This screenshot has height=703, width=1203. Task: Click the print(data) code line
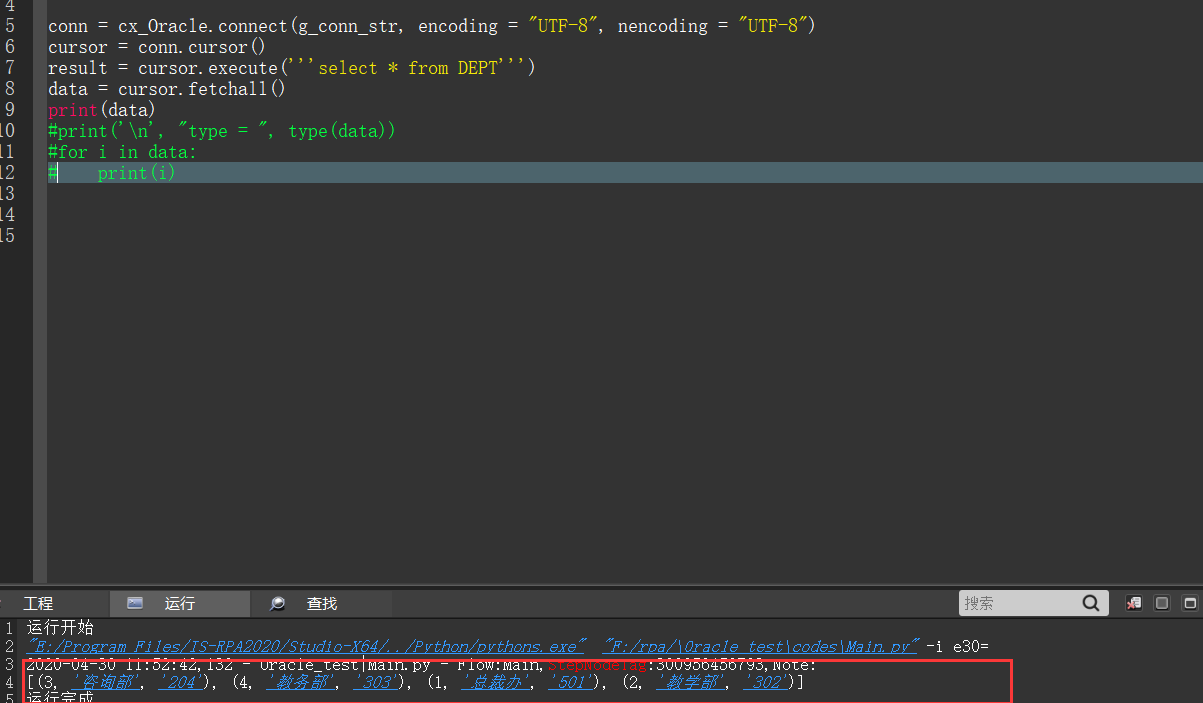click(x=102, y=110)
